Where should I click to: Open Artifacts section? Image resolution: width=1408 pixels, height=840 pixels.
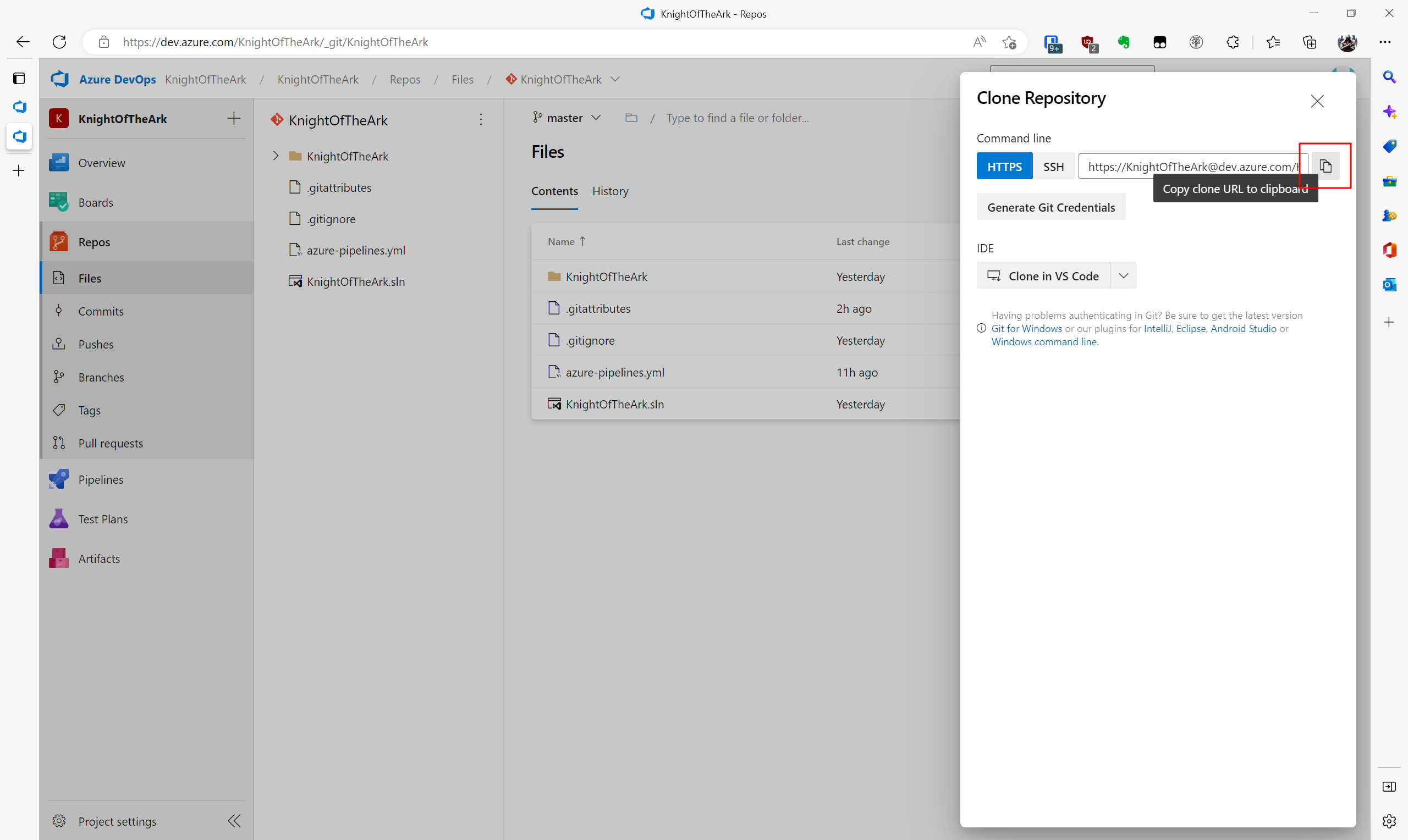98,559
